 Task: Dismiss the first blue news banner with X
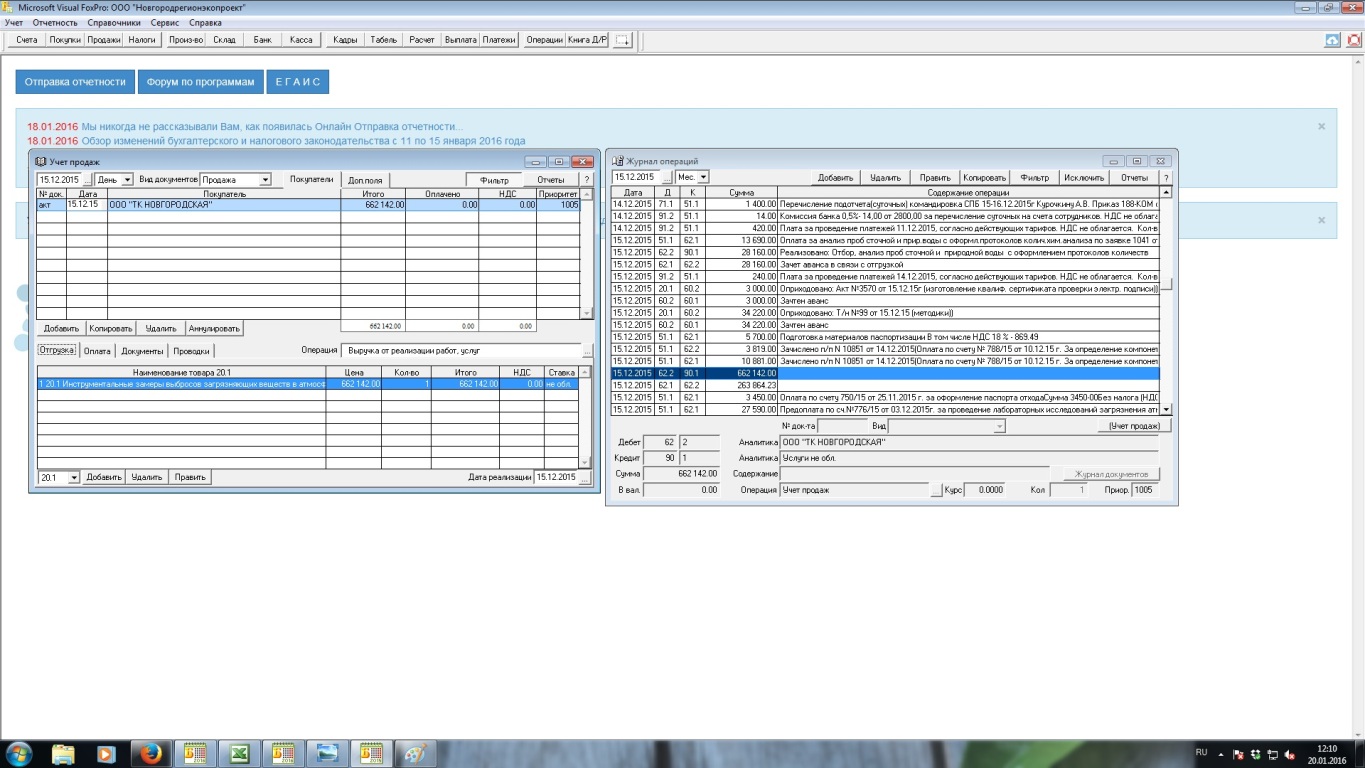pos(1321,127)
